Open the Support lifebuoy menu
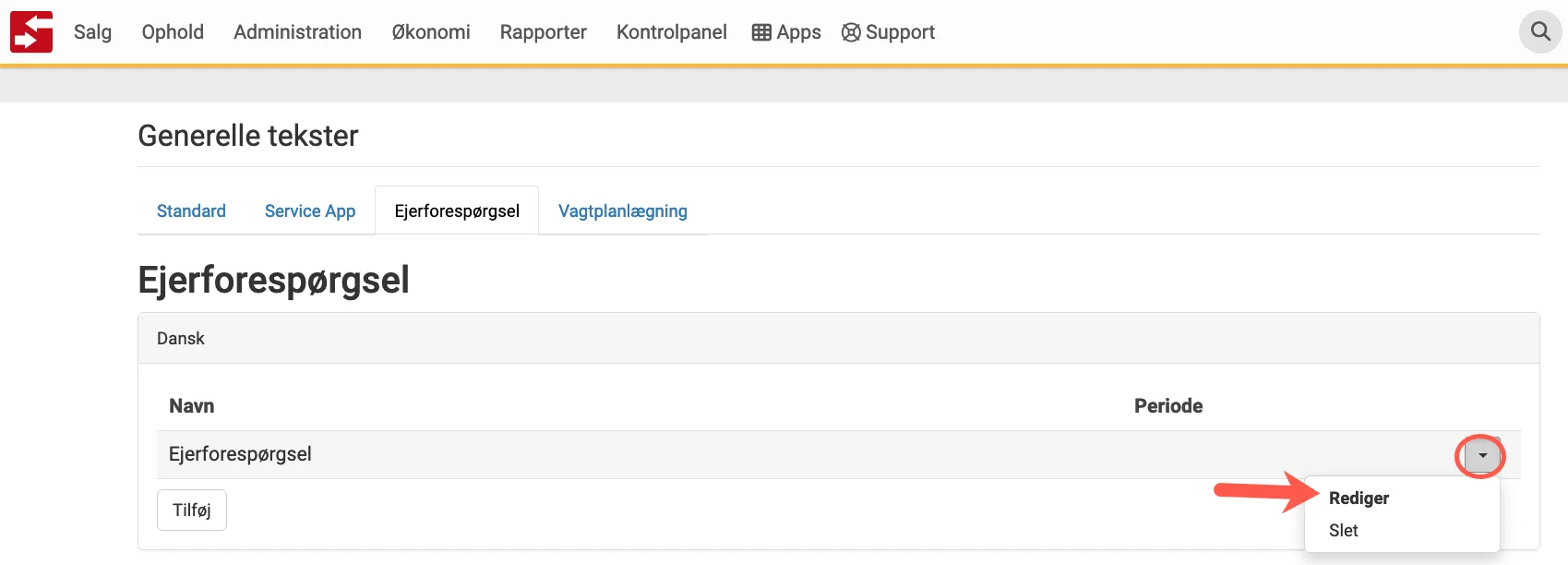The height and width of the screenshot is (565, 1568). 888,32
